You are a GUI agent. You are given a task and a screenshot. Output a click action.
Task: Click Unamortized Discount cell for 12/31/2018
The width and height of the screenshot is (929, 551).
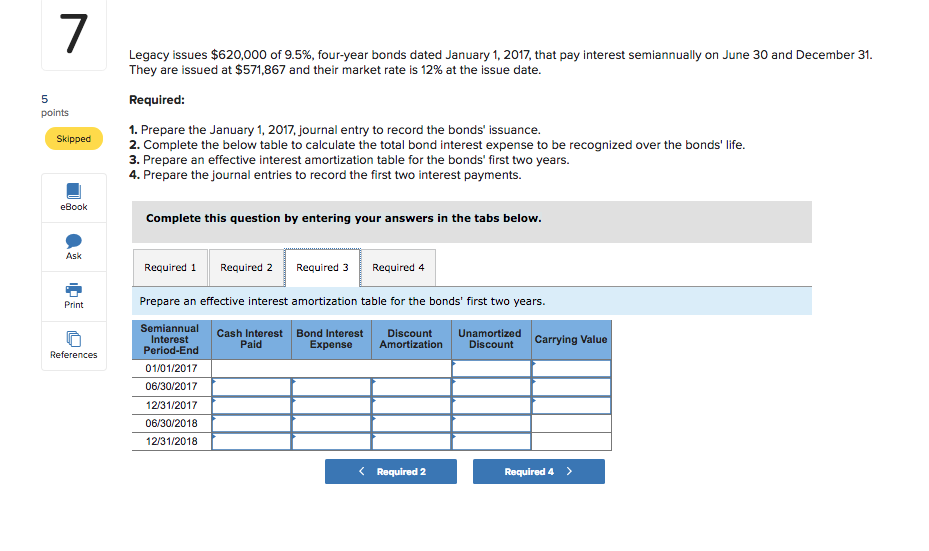pos(491,441)
